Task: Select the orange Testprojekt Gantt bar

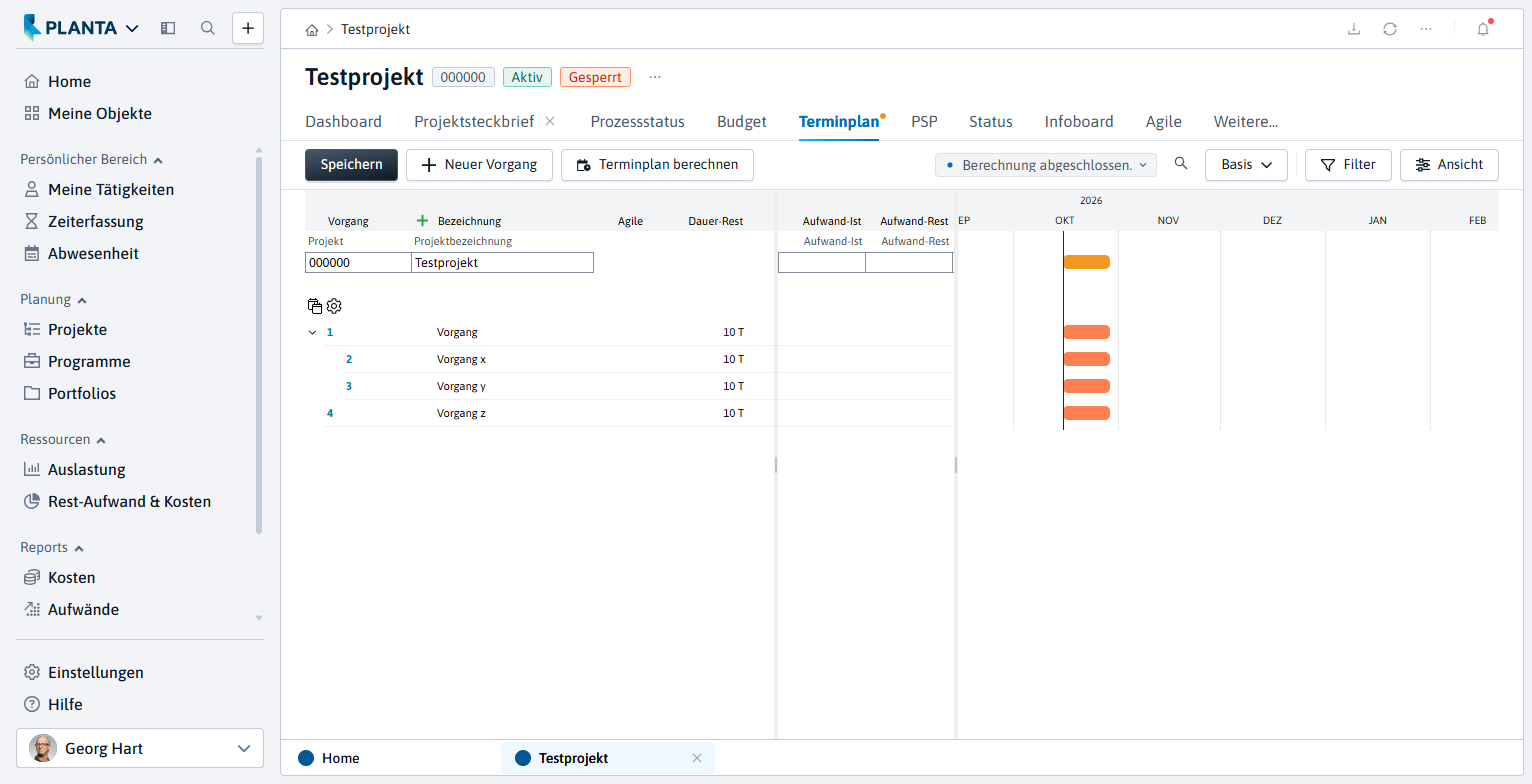Action: [1086, 262]
